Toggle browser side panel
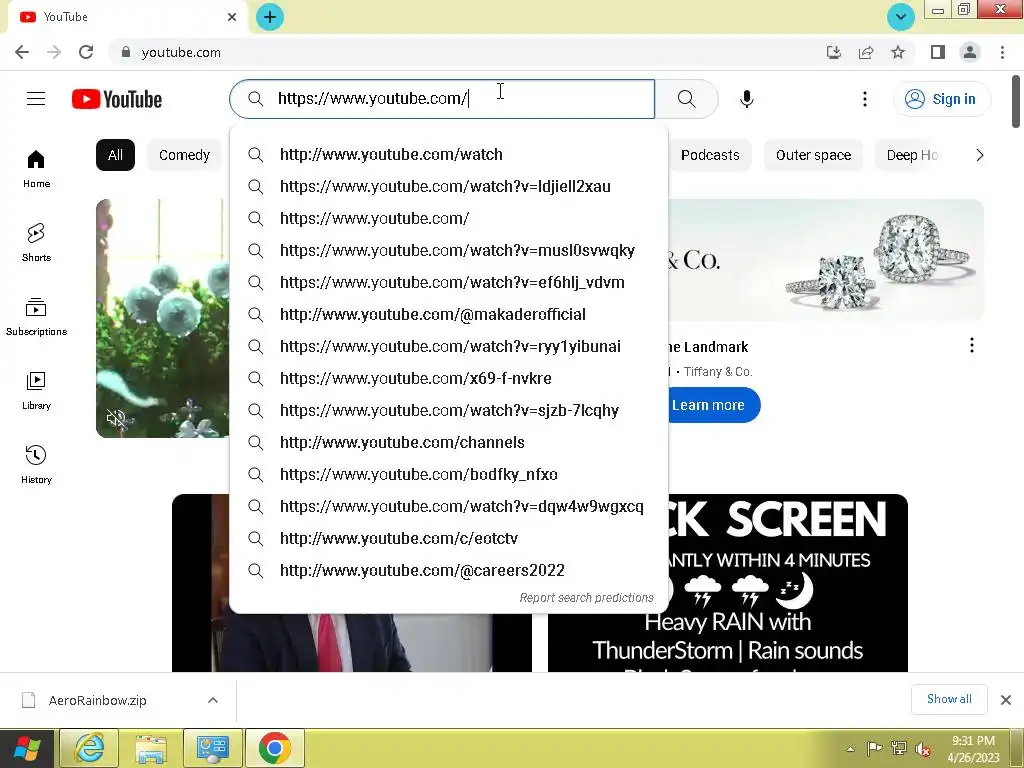The height and width of the screenshot is (768, 1024). pos(938,52)
